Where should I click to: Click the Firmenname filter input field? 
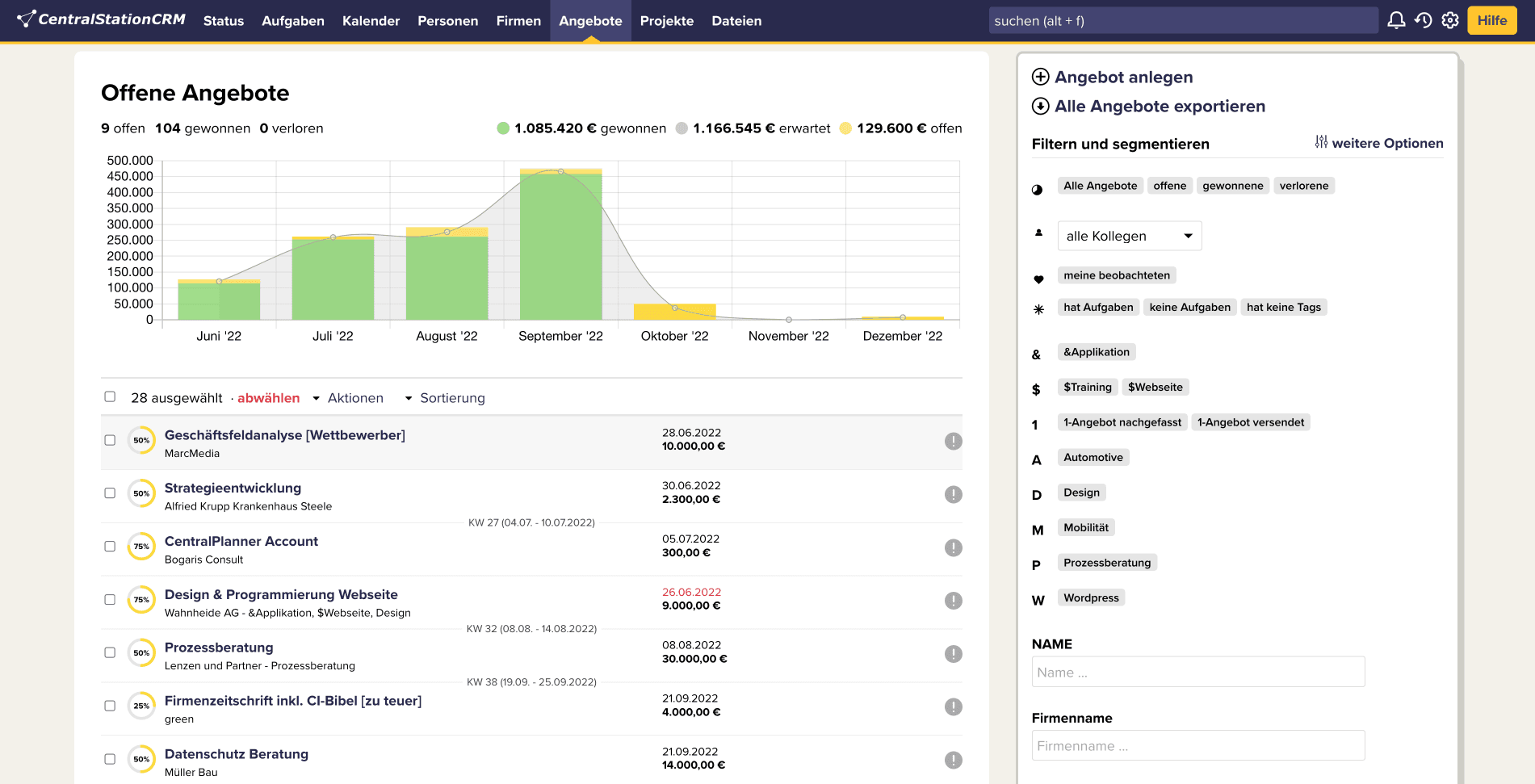1197,746
